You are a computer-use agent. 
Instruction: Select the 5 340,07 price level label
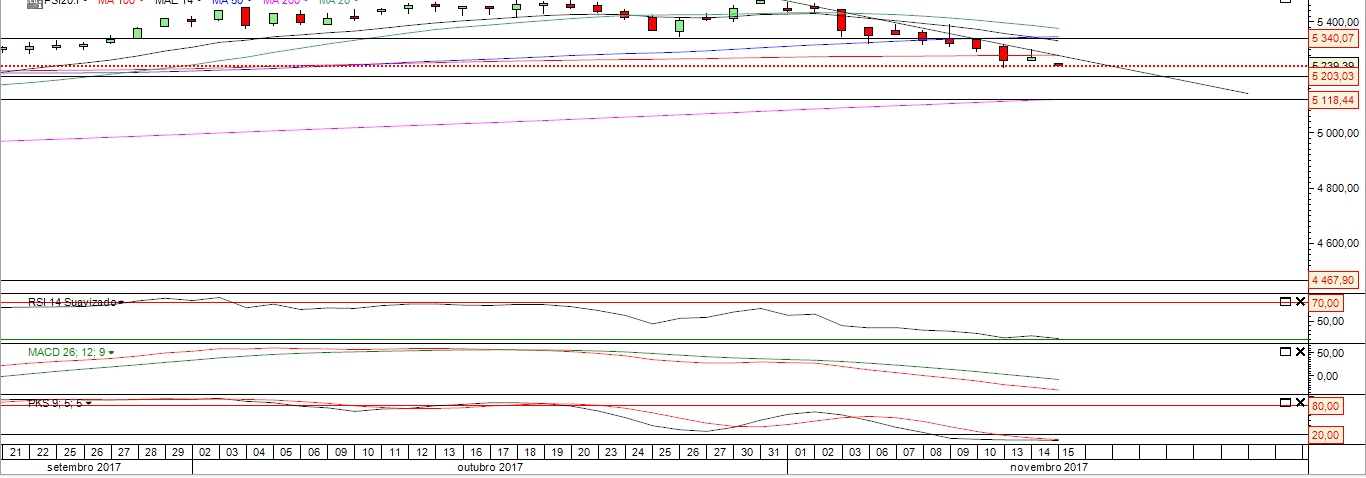[x=1334, y=38]
